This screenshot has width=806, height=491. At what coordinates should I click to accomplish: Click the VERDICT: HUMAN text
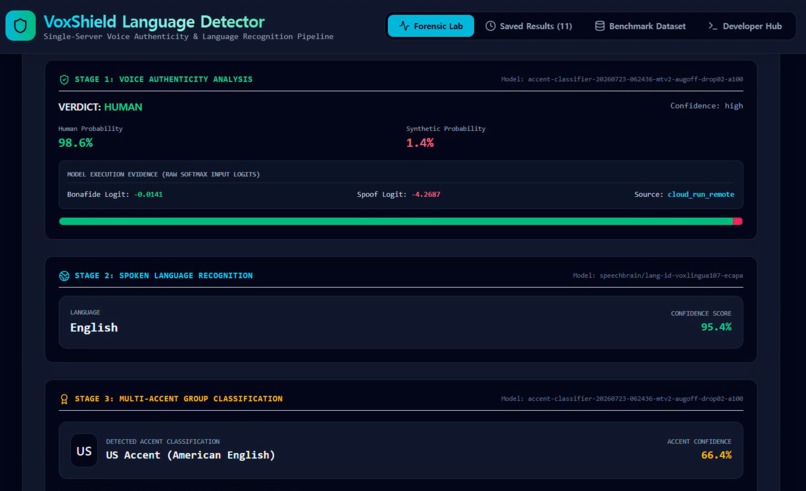pos(100,107)
